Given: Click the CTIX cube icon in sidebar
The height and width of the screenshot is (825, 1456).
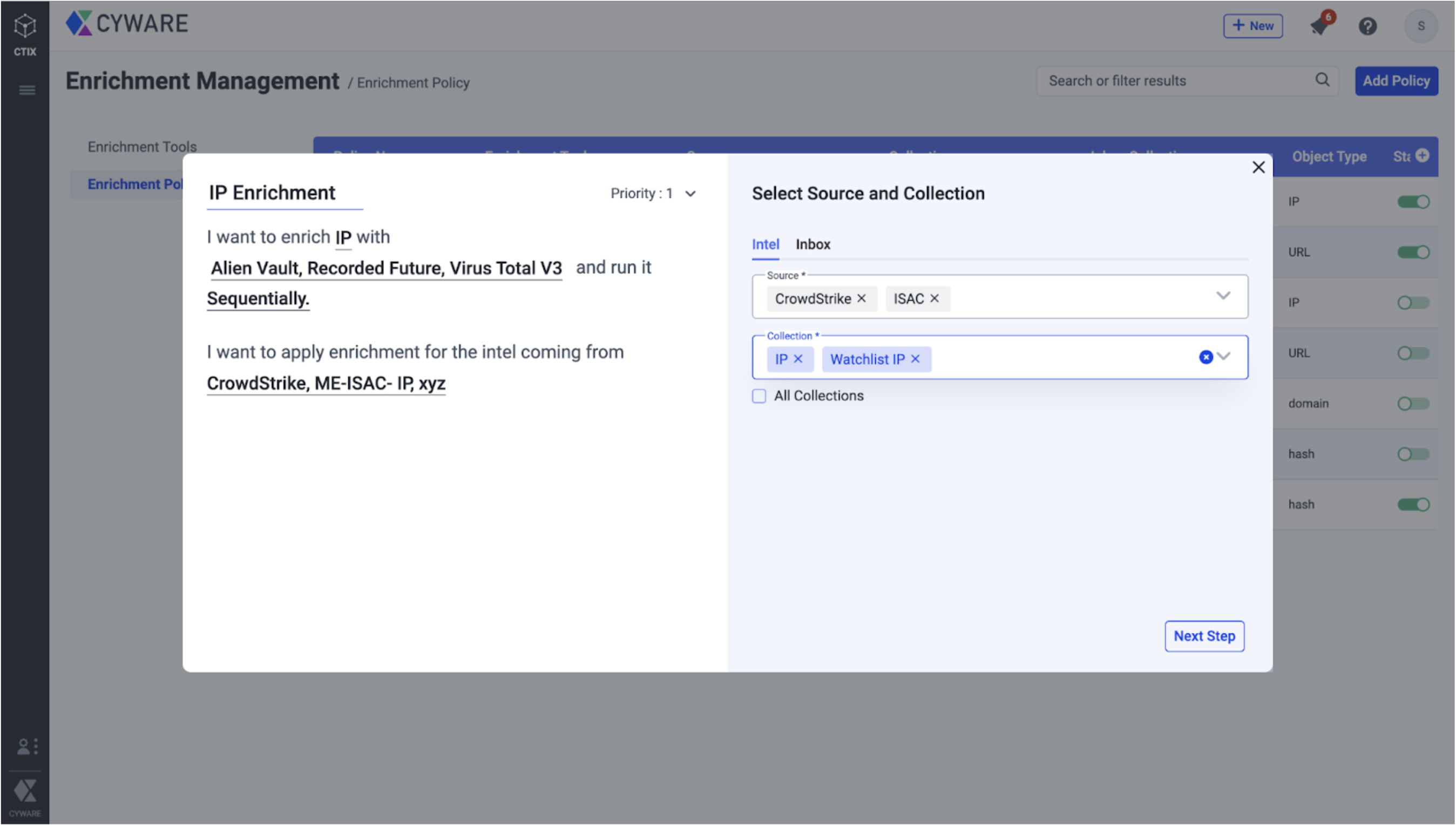Looking at the screenshot, I should [x=25, y=26].
